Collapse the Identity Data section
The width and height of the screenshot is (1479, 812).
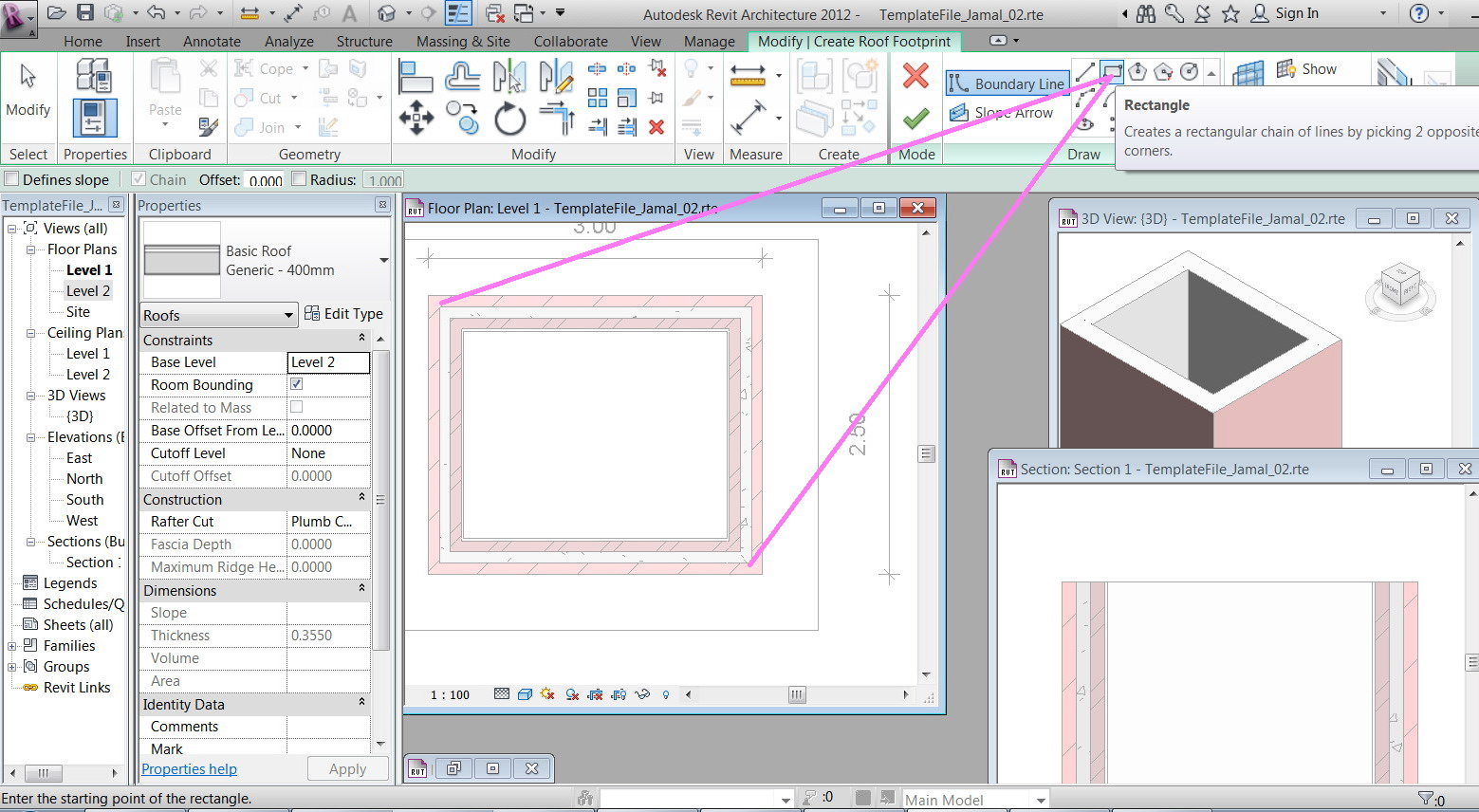coord(361,703)
